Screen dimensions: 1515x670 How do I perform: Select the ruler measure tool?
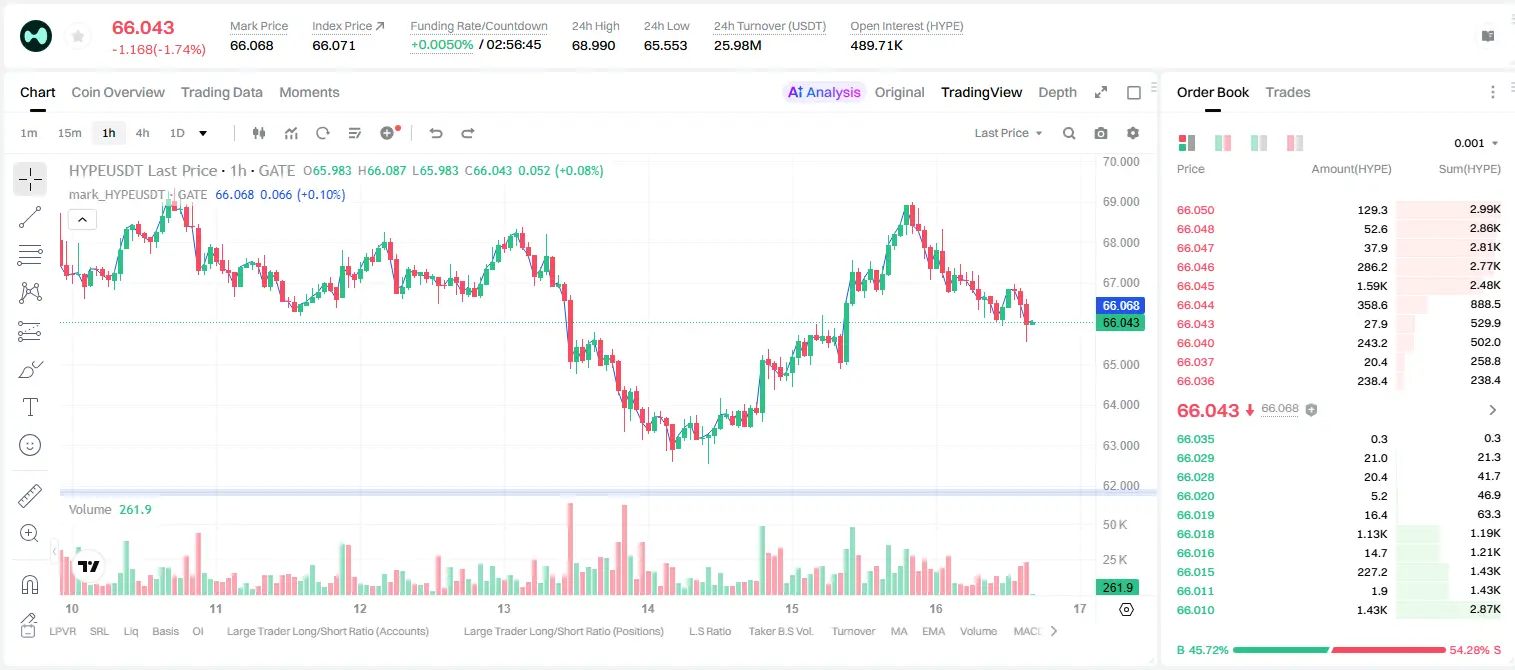click(30, 496)
